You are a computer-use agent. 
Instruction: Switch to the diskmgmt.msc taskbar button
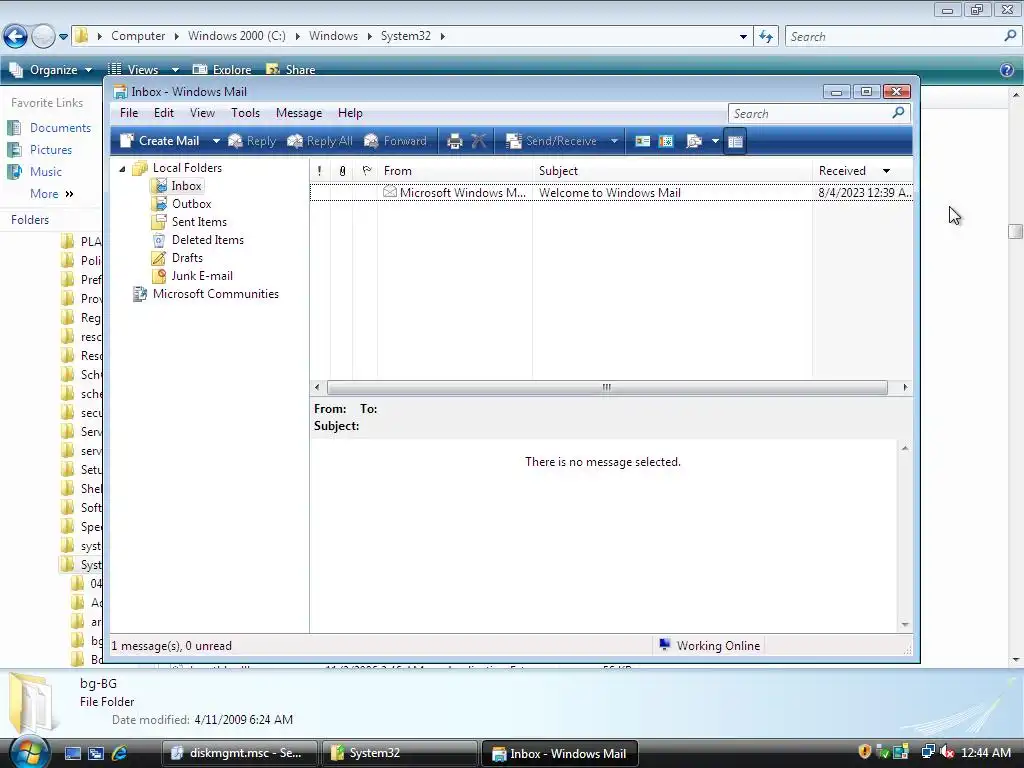point(240,753)
